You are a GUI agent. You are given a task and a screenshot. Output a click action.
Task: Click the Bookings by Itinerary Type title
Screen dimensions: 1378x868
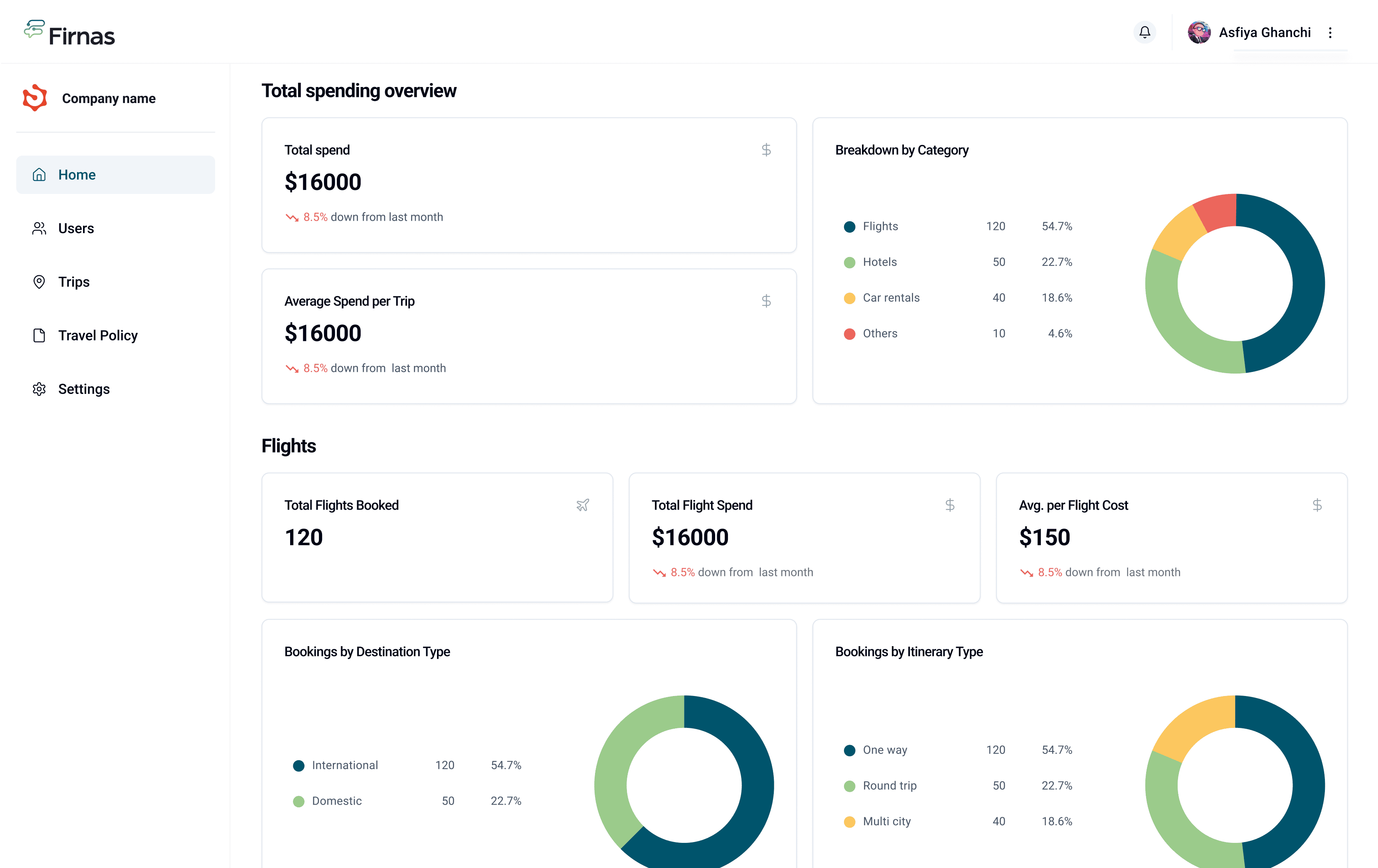[909, 652]
